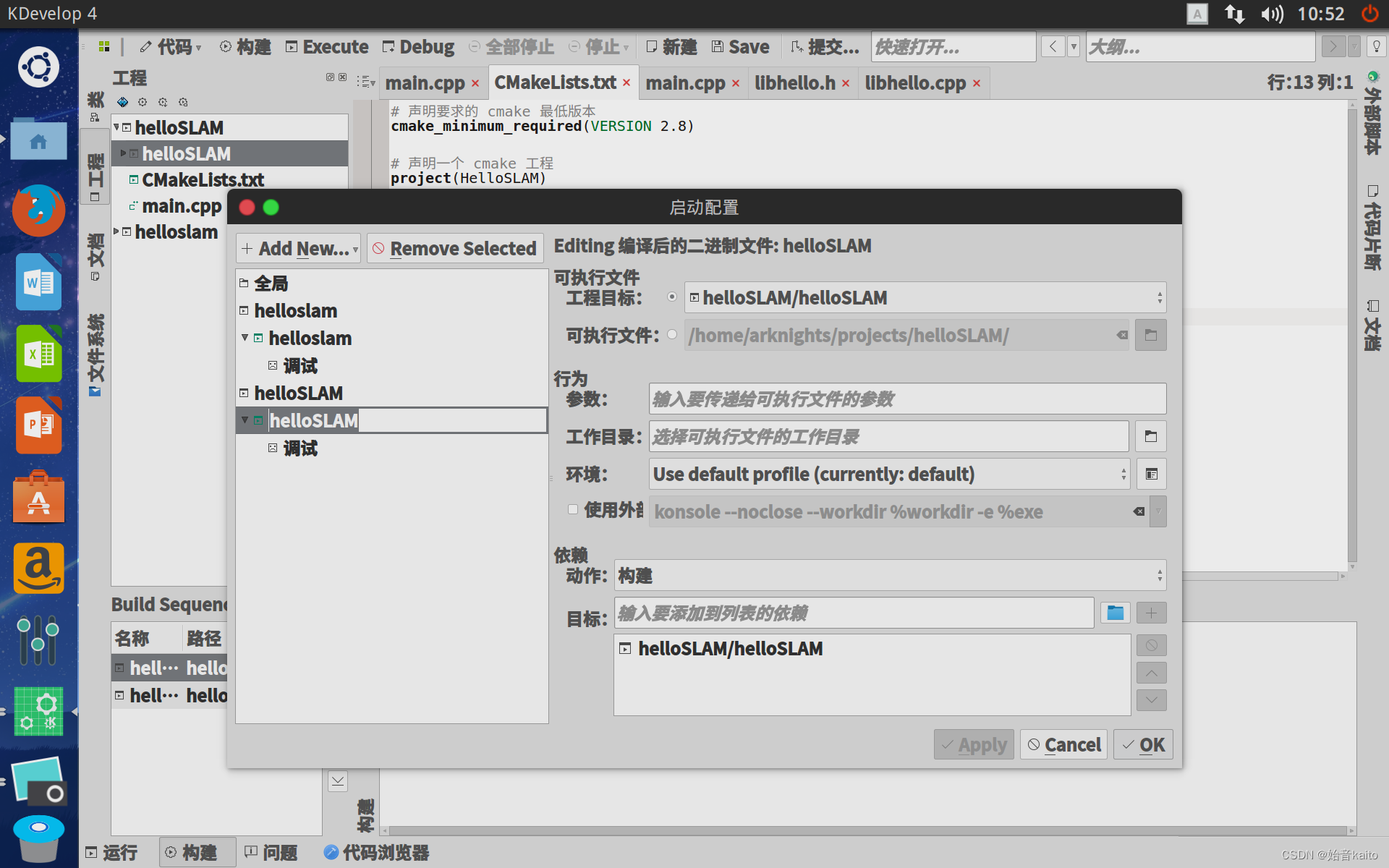
Task: Browse for executable via folder icon
Action: point(1150,335)
